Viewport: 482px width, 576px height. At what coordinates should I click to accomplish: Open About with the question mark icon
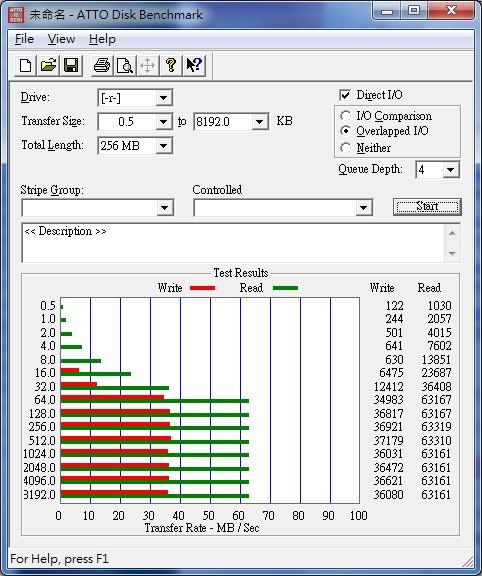click(x=170, y=66)
